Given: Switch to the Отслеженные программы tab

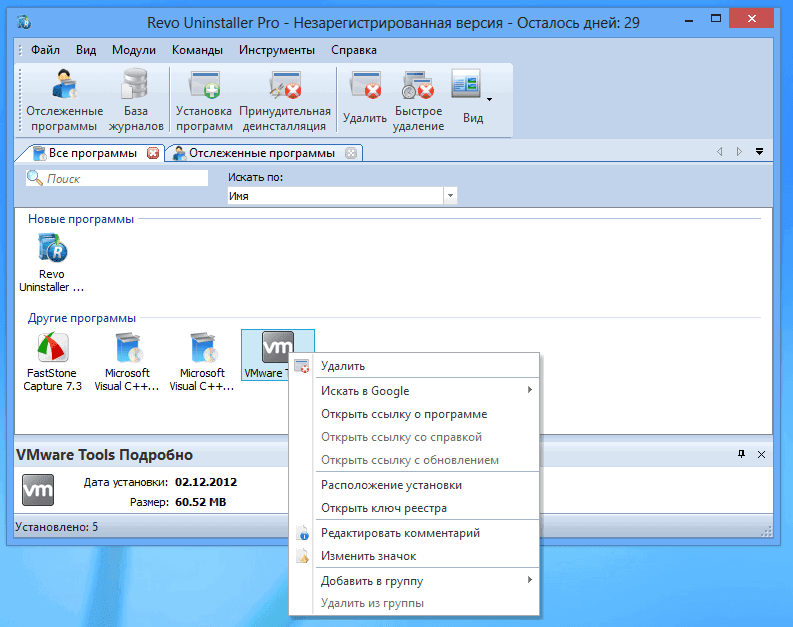Looking at the screenshot, I should 261,153.
